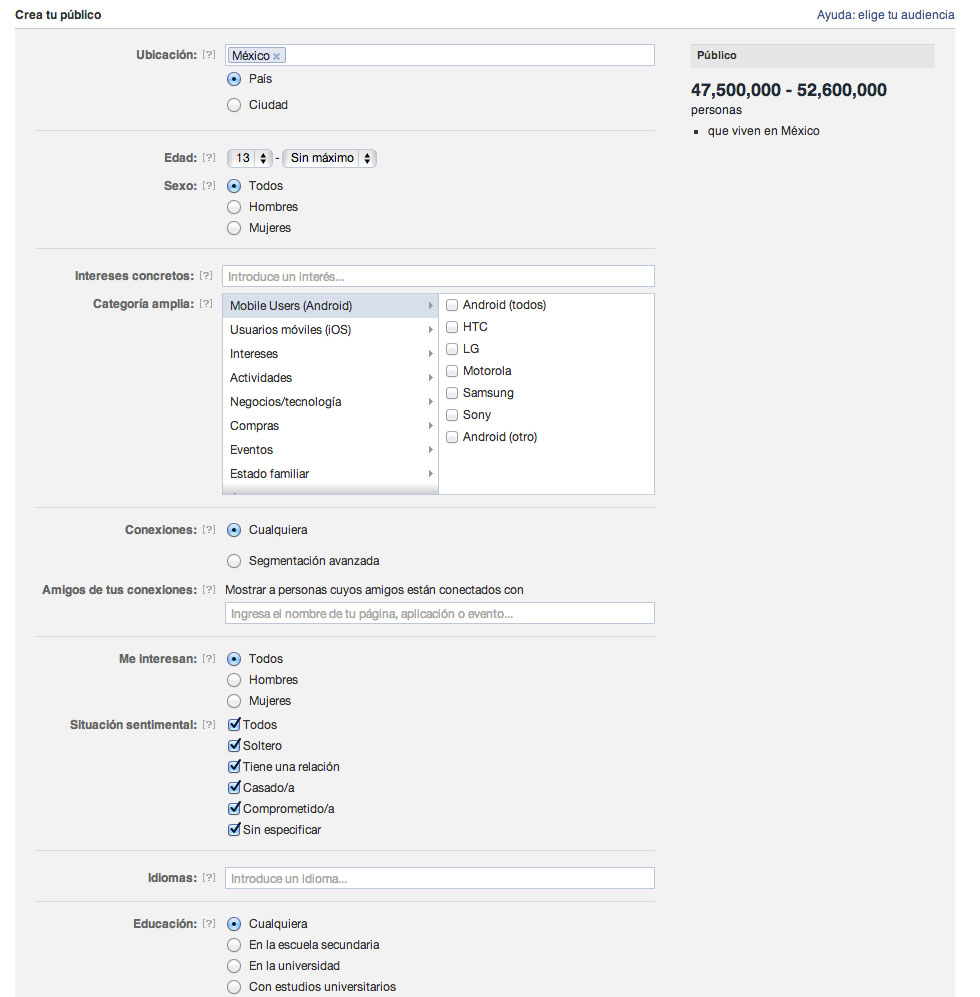Select the Negocios/tecnología category item

point(330,402)
